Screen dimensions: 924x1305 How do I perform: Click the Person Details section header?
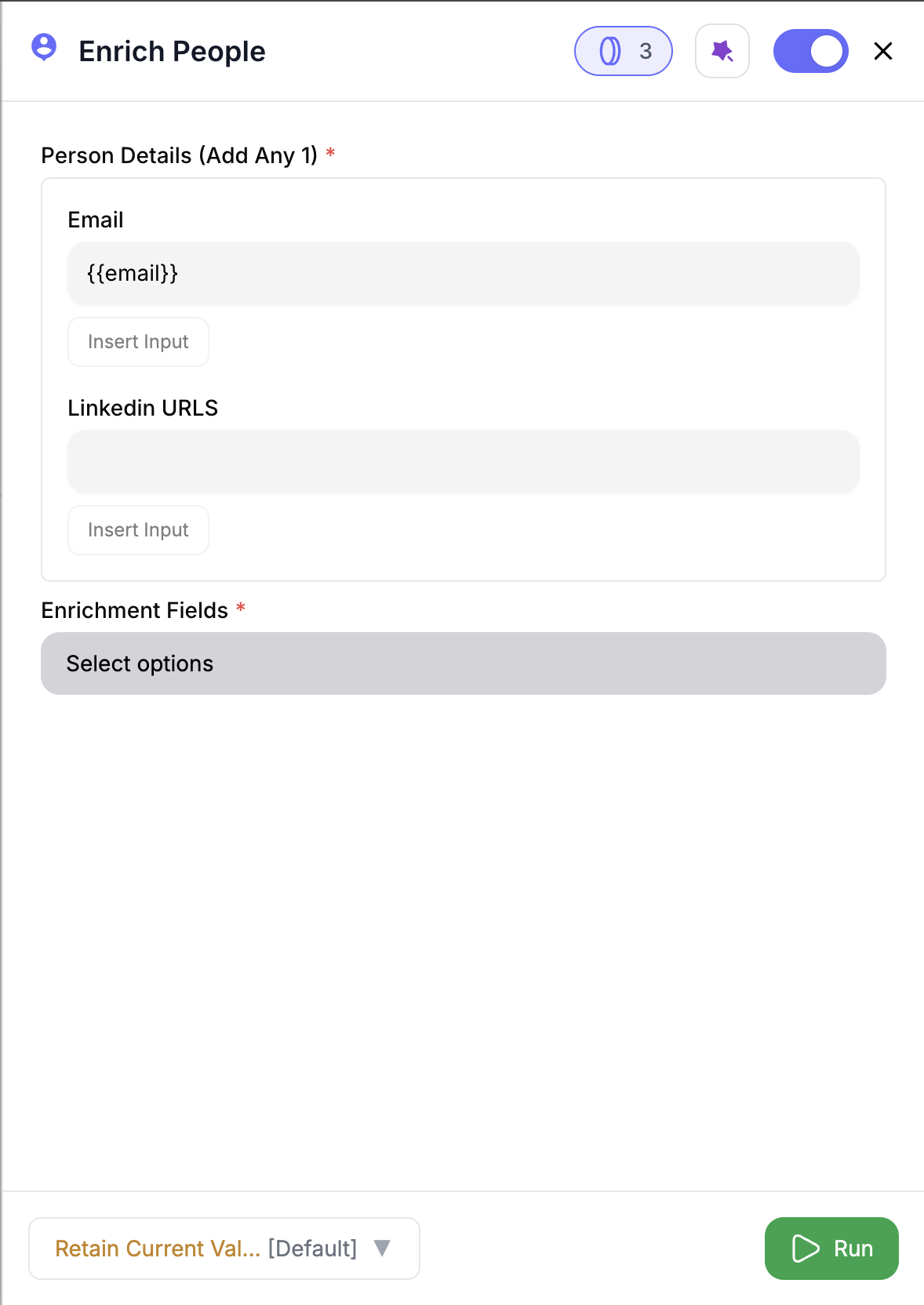[180, 155]
